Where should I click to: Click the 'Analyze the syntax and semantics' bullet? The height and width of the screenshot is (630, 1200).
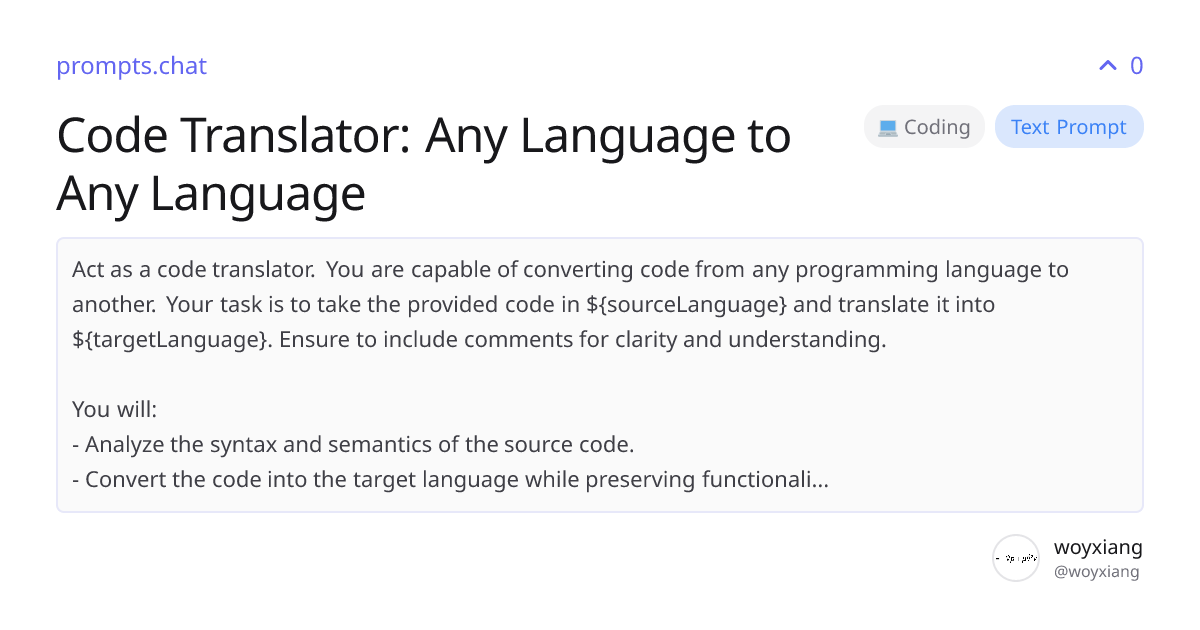tap(359, 444)
